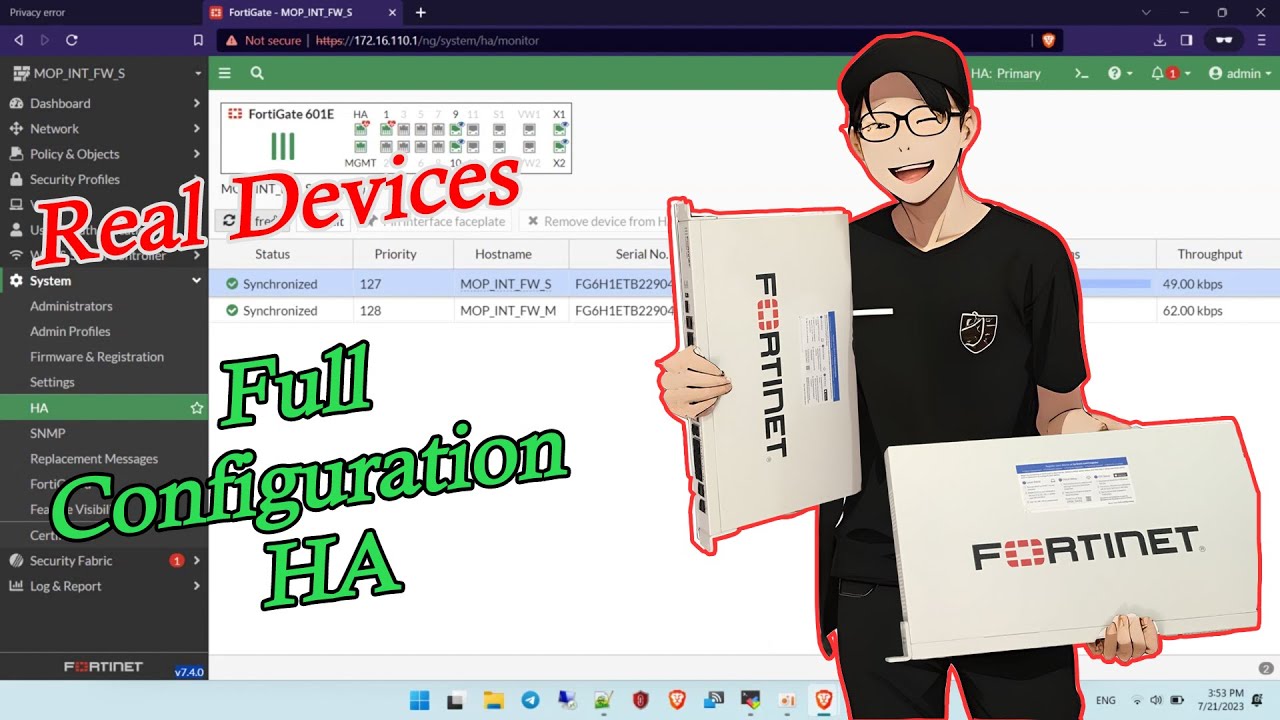Open Admin Profiles under System
Viewport: 1280px width, 720px height.
click(70, 331)
